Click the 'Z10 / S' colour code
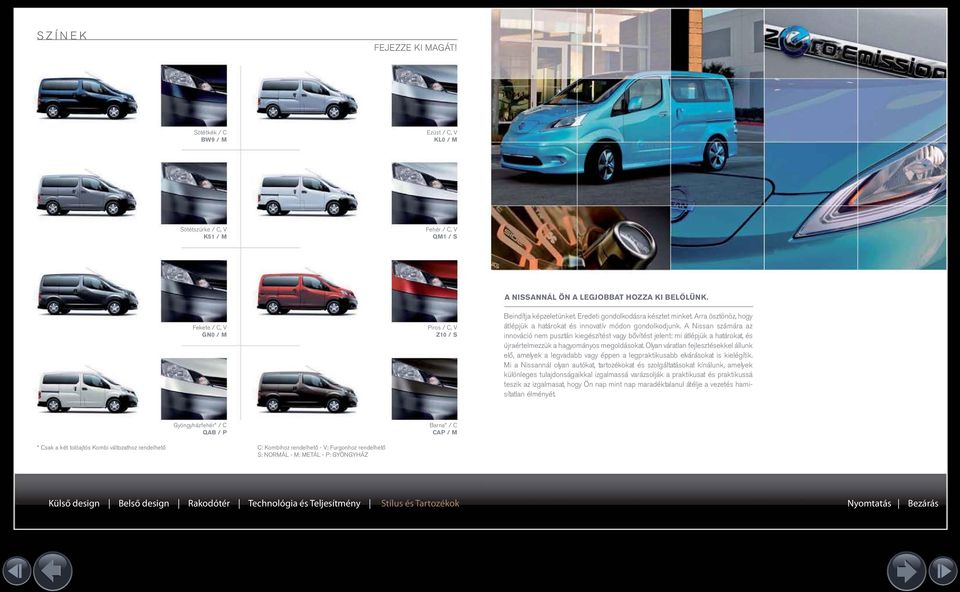The image size is (960, 592). click(446, 335)
